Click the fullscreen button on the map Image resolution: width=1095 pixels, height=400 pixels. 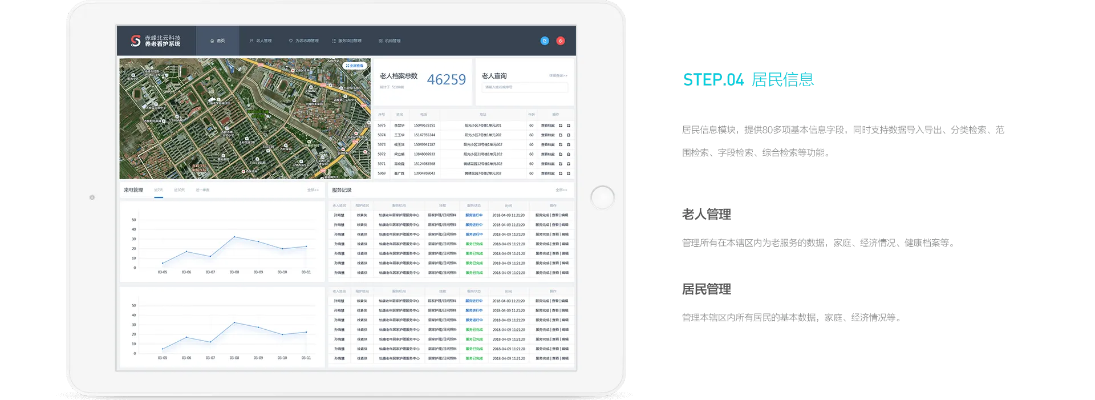[x=355, y=66]
